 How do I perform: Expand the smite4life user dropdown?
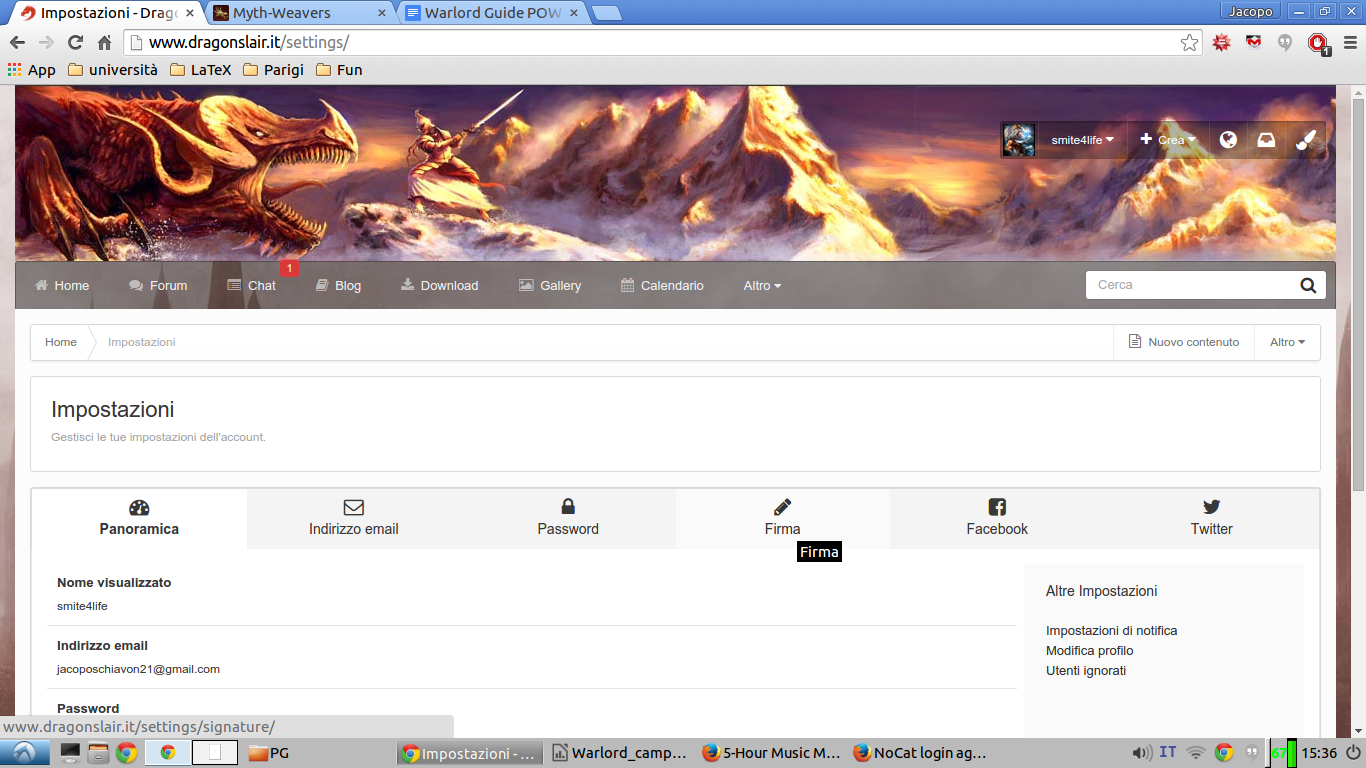tap(1082, 140)
